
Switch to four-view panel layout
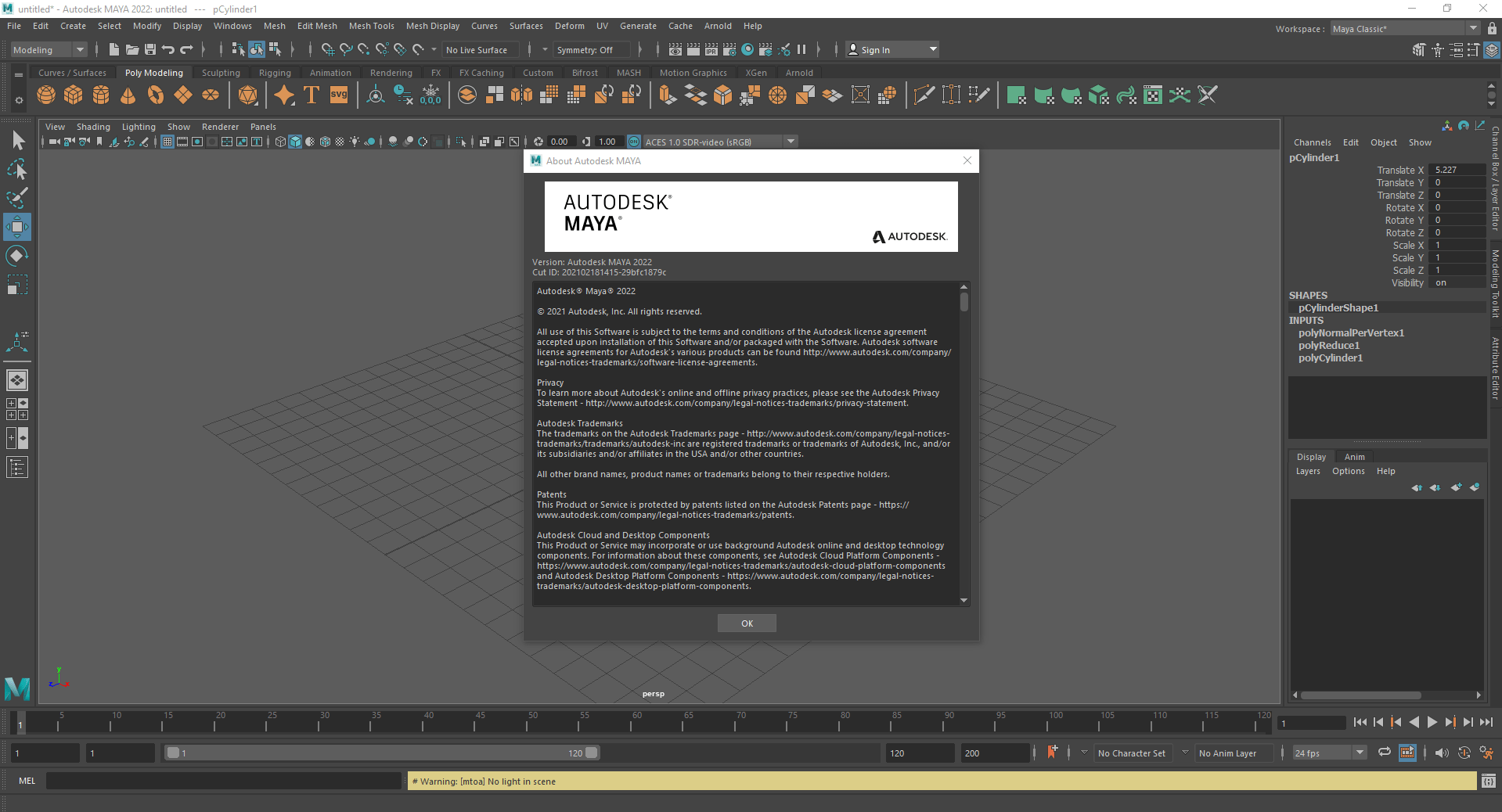17,409
